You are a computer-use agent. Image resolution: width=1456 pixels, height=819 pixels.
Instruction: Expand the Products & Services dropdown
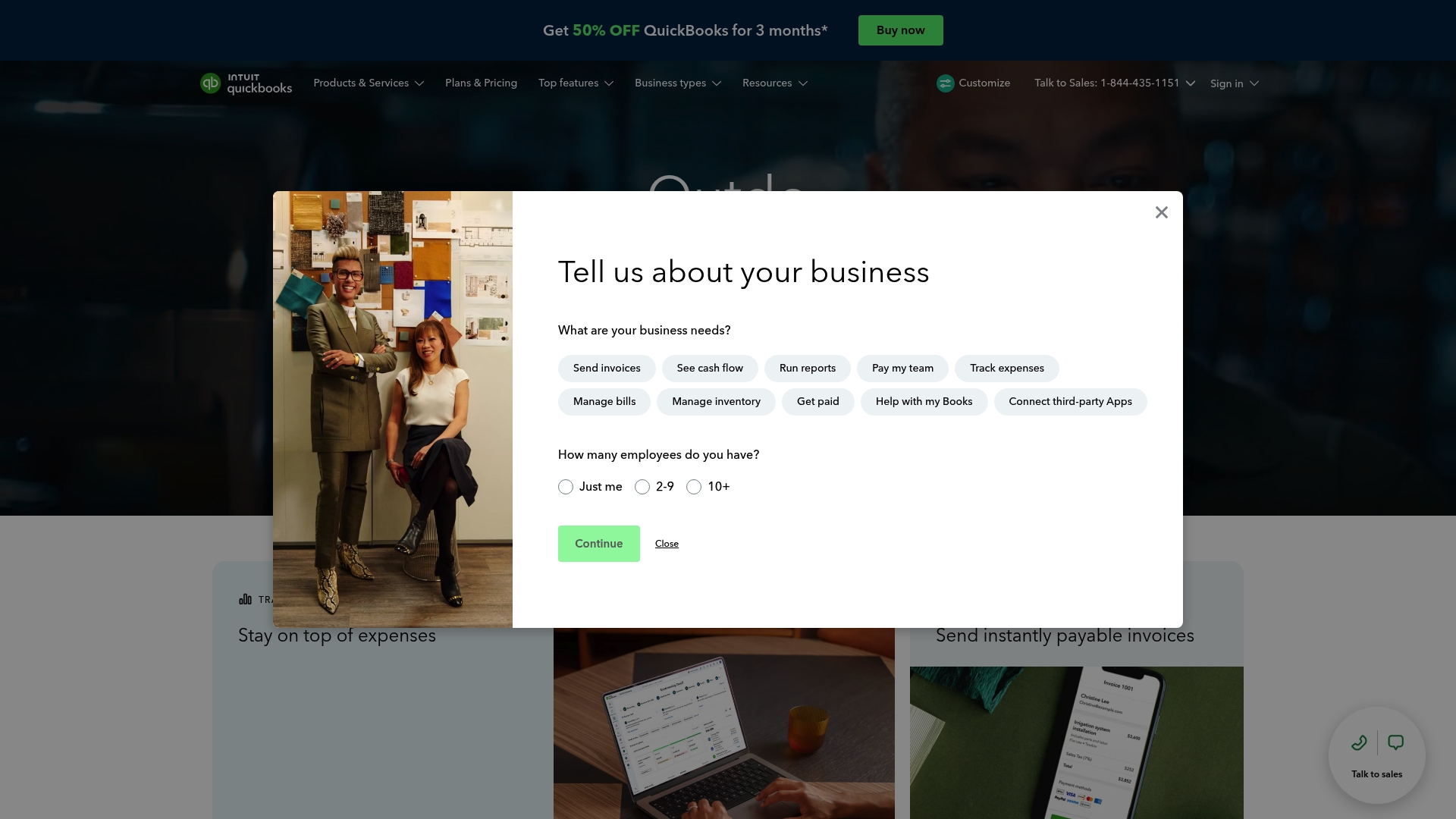coord(368,83)
